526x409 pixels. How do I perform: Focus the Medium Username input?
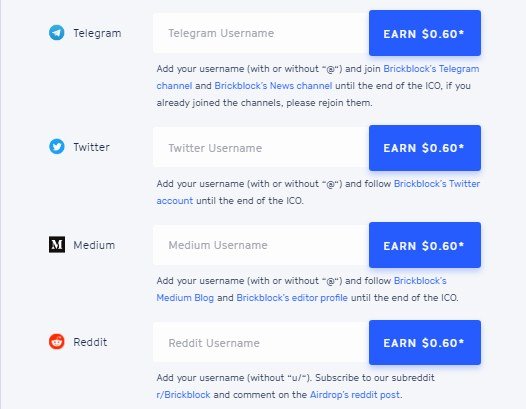point(261,245)
